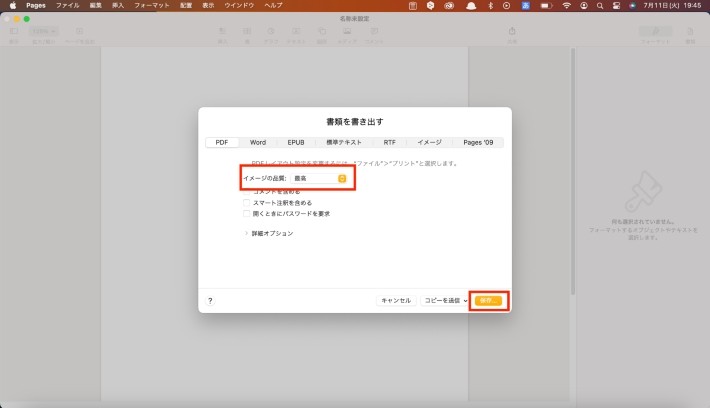
Task: Switch to the Word export tab
Action: coord(258,142)
